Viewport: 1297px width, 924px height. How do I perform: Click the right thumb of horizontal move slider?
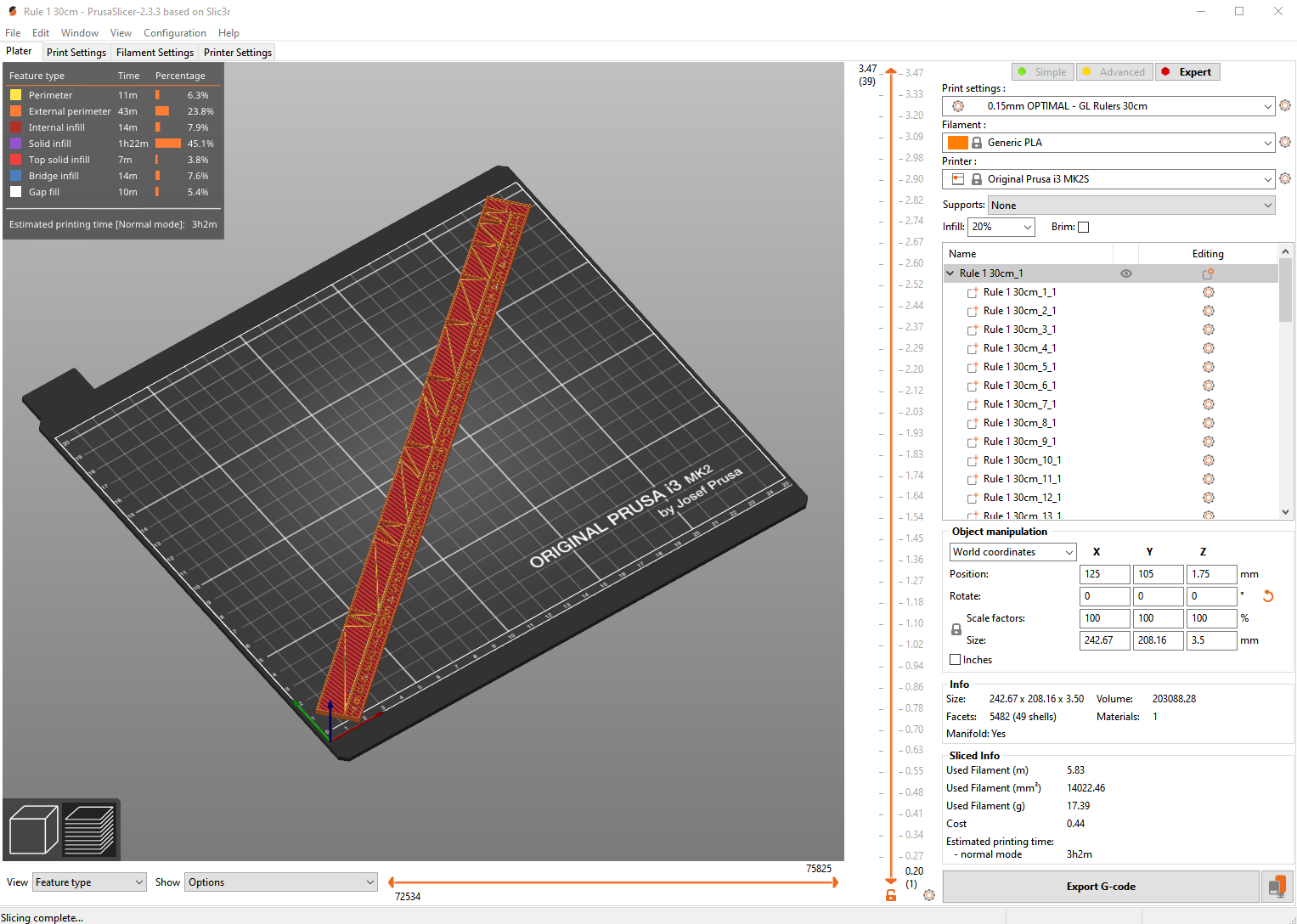835,882
